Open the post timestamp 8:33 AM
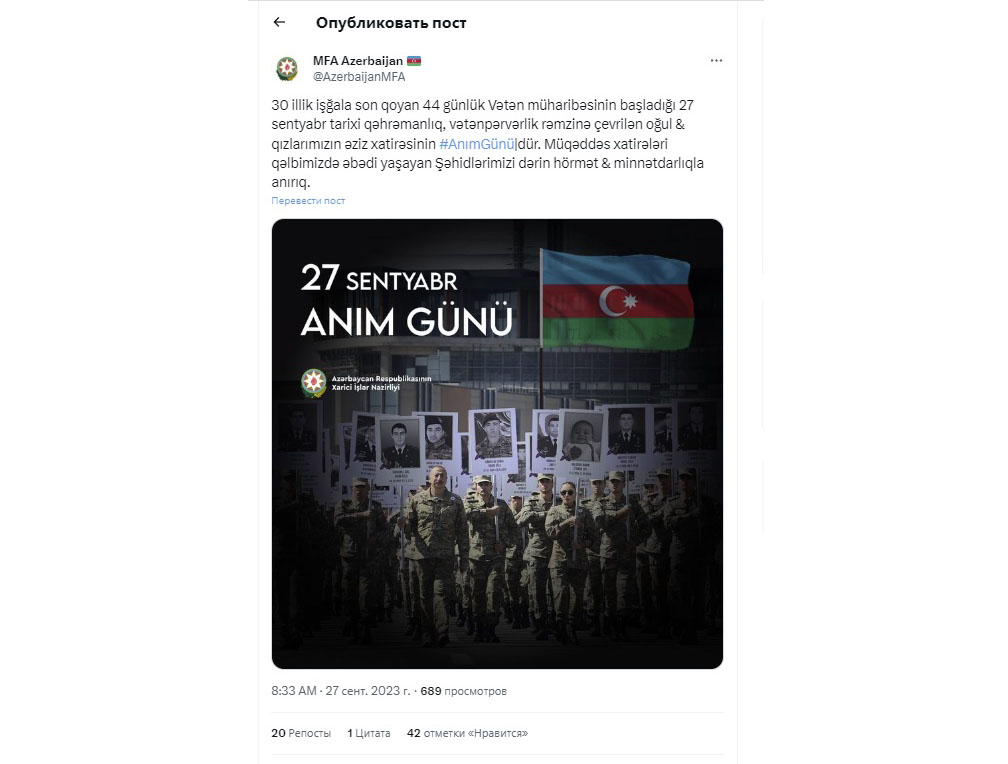Image resolution: width=1008 pixels, height=764 pixels. [x=294, y=691]
